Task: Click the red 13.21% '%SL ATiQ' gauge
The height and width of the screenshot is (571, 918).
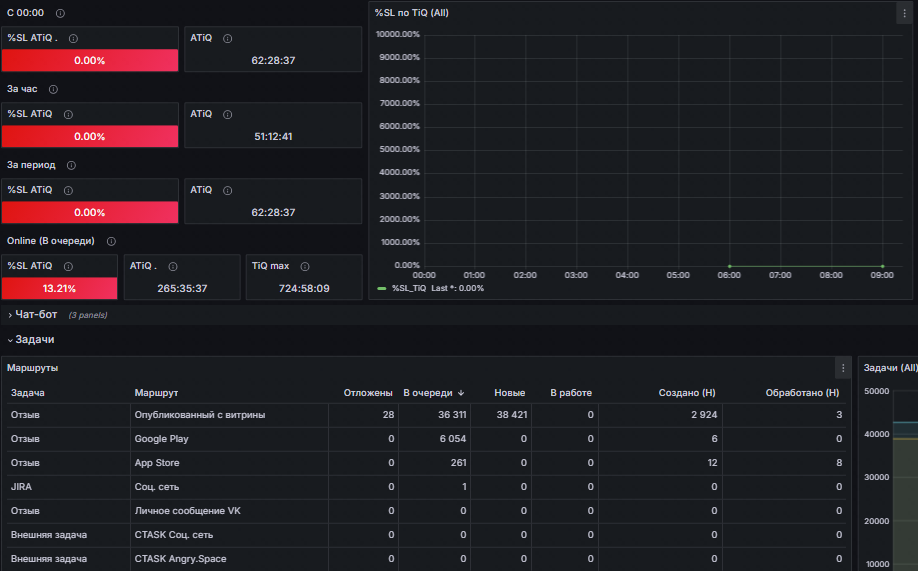Action: click(x=59, y=288)
